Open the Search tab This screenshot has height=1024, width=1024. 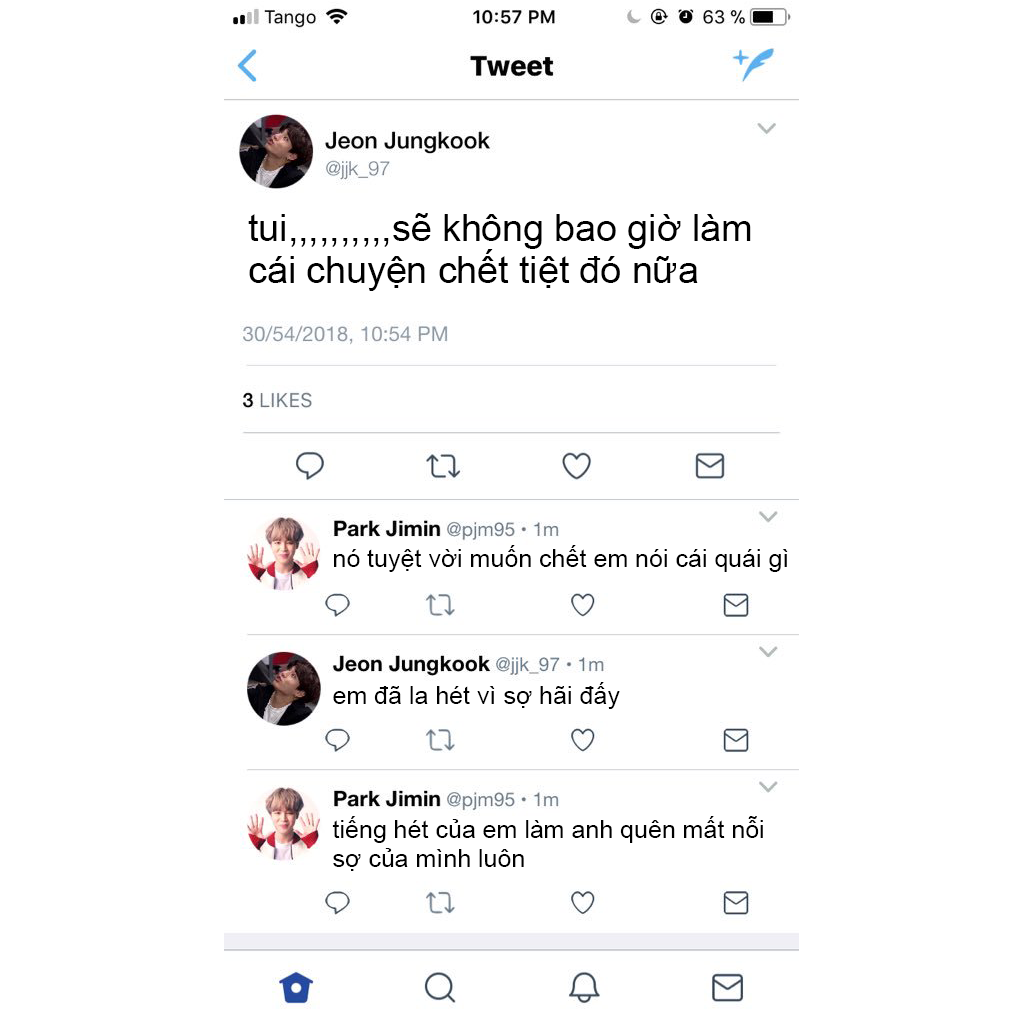tap(440, 987)
